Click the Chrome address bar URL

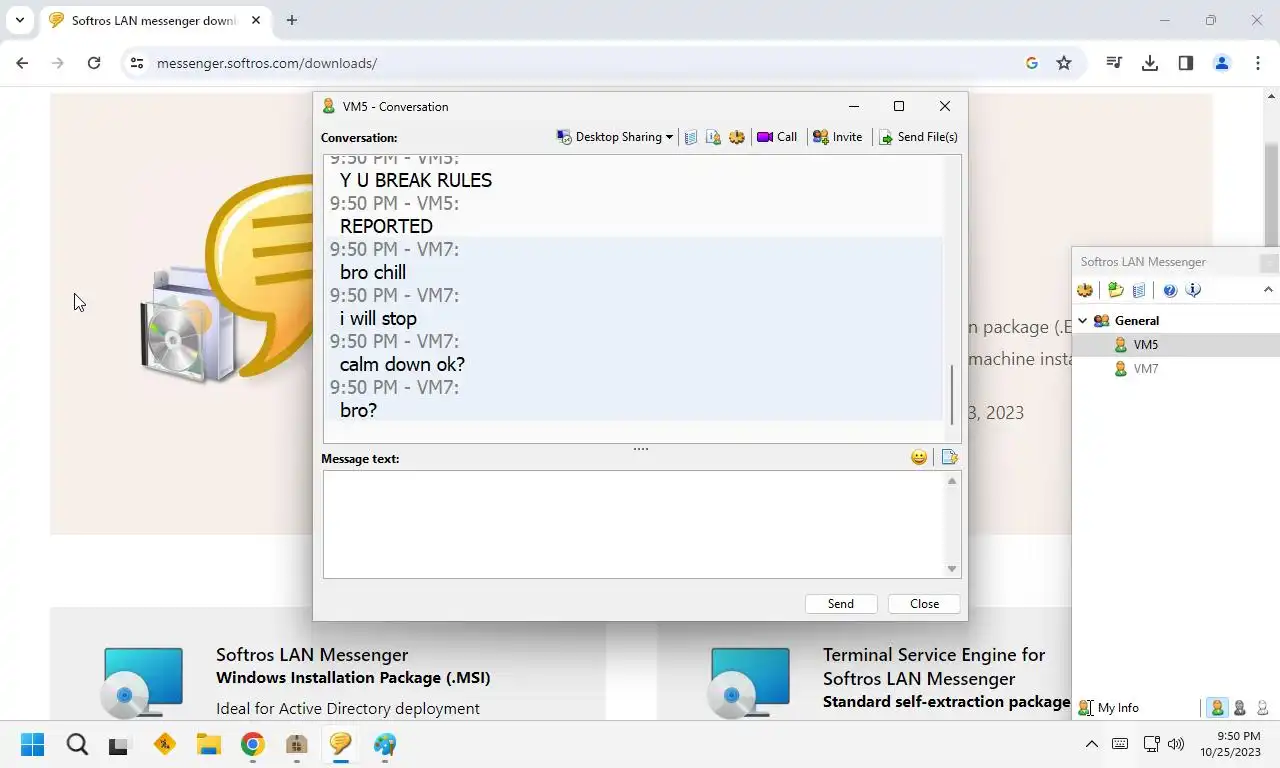267,63
